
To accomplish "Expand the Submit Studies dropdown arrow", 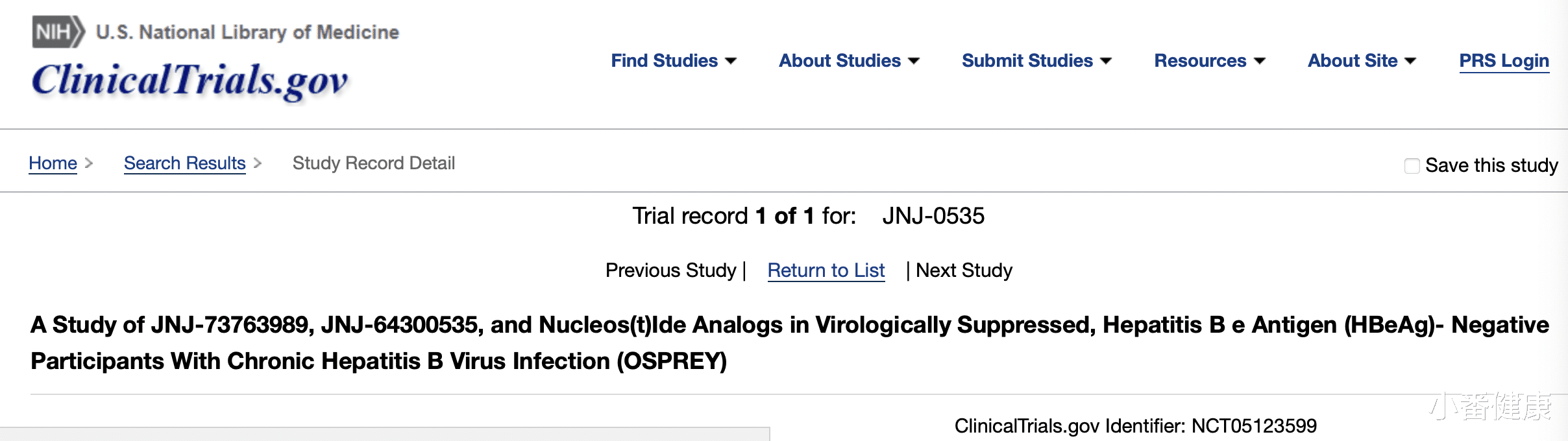I will [x=1106, y=62].
